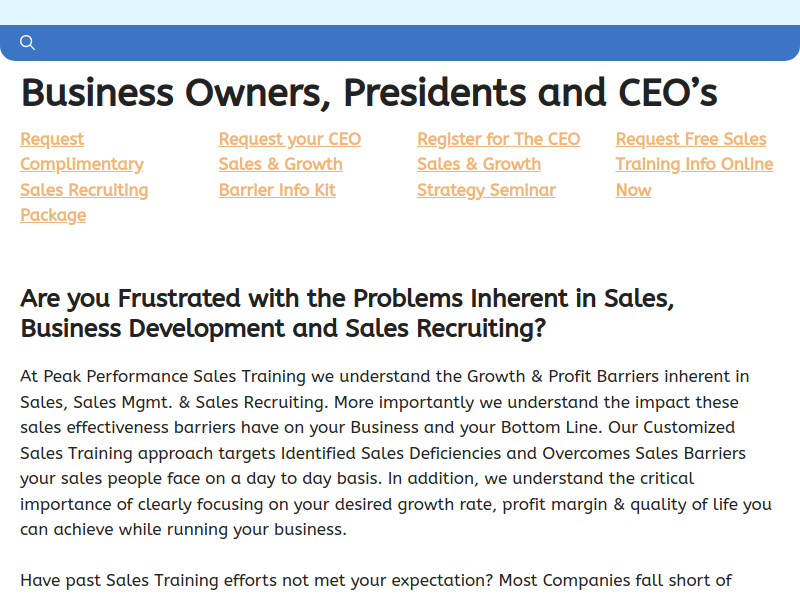Click "Register for The CEO" link line
The height and width of the screenshot is (600, 800).
[498, 139]
